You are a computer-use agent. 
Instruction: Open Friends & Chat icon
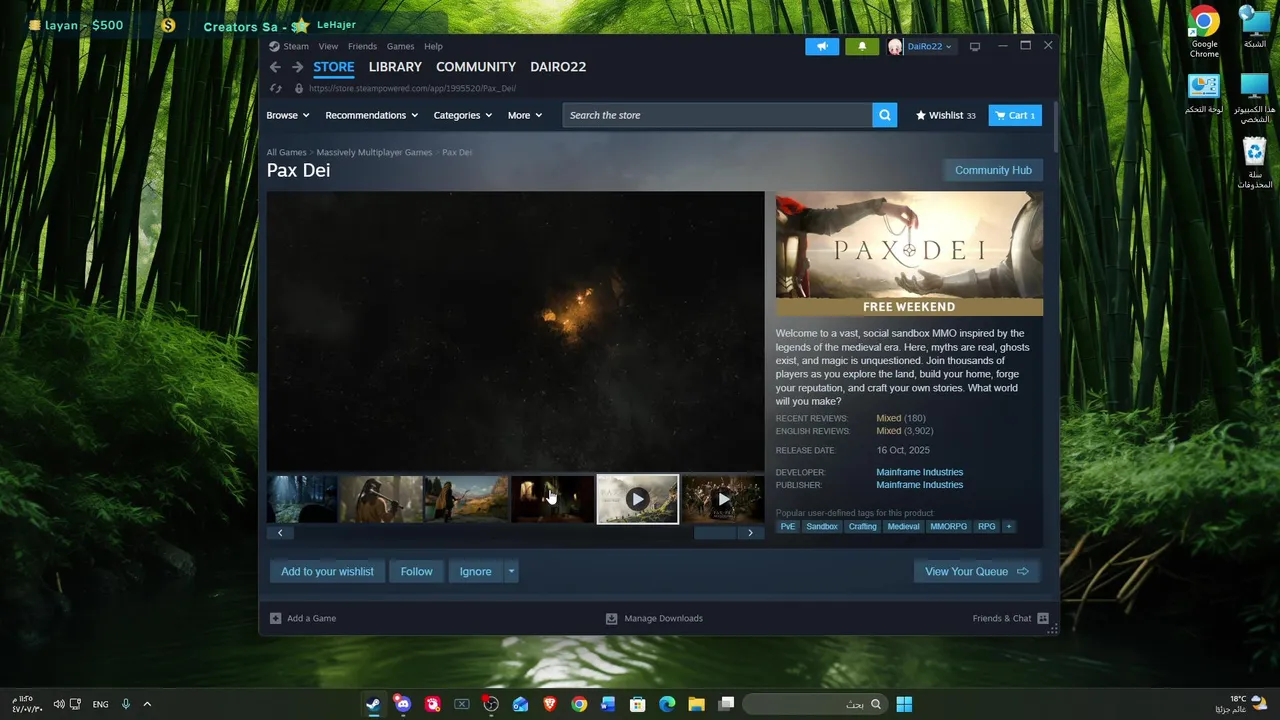tap(1043, 618)
